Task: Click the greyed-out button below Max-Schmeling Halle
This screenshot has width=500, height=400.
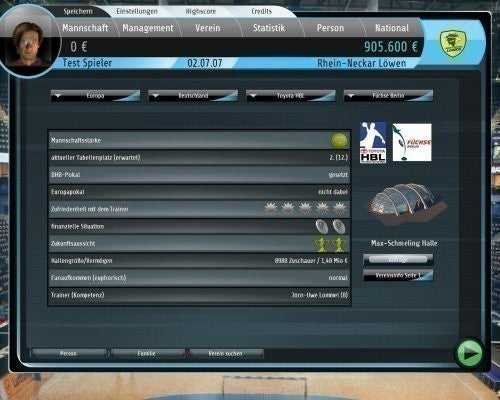Action: [398, 259]
